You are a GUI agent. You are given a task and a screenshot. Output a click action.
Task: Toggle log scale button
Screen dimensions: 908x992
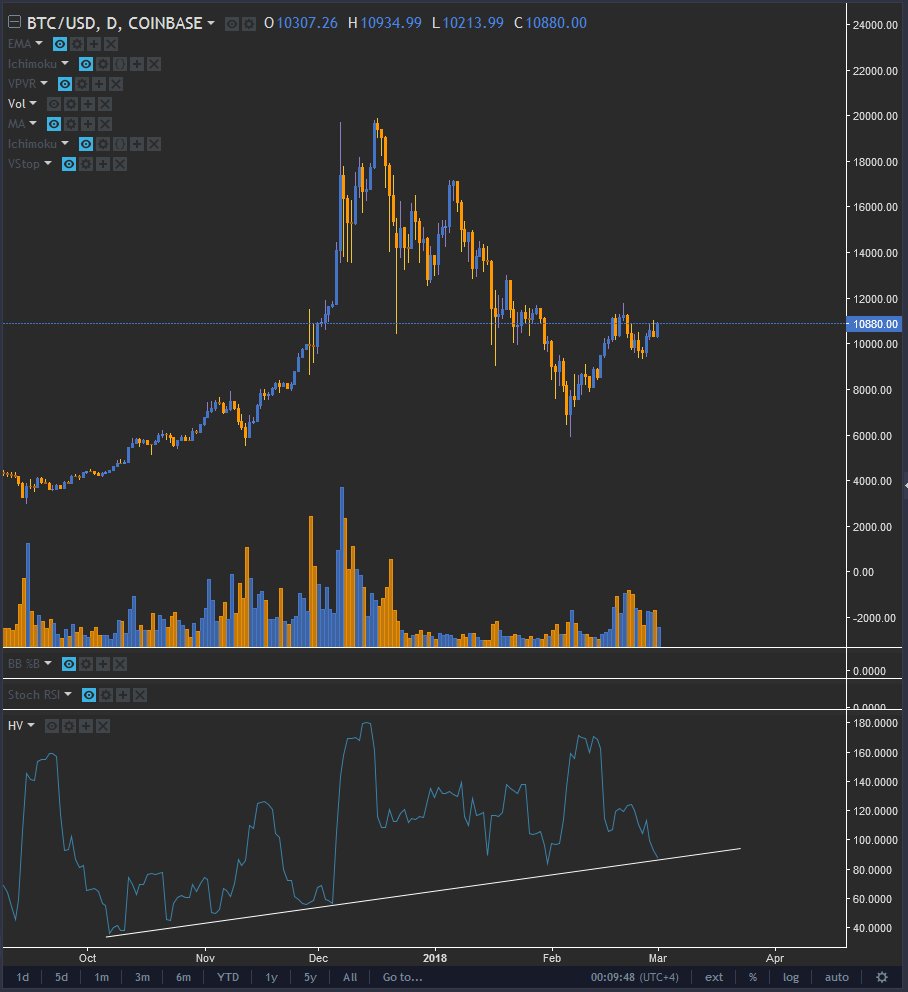pyautogui.click(x=790, y=977)
